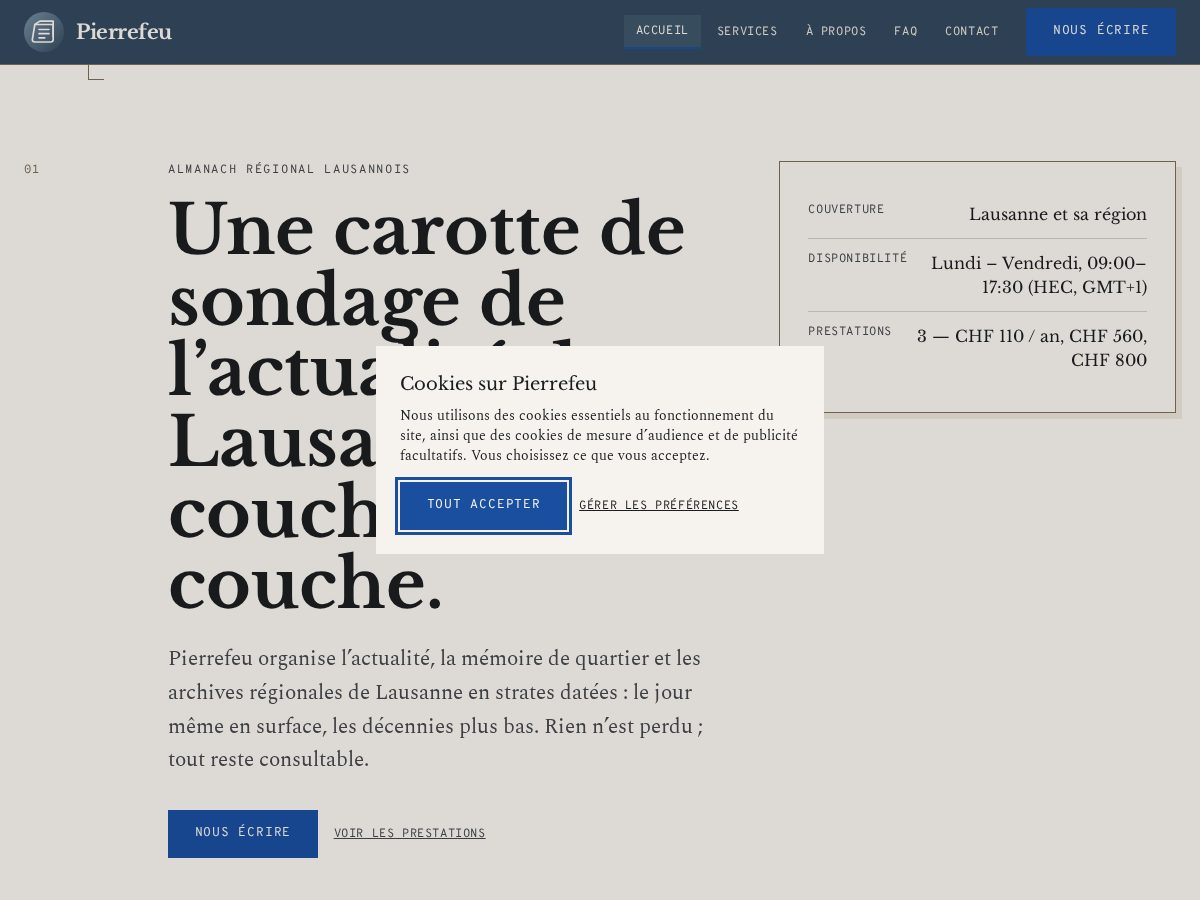Click the Disponibilité label
This screenshot has width=1200, height=900.
tap(857, 258)
